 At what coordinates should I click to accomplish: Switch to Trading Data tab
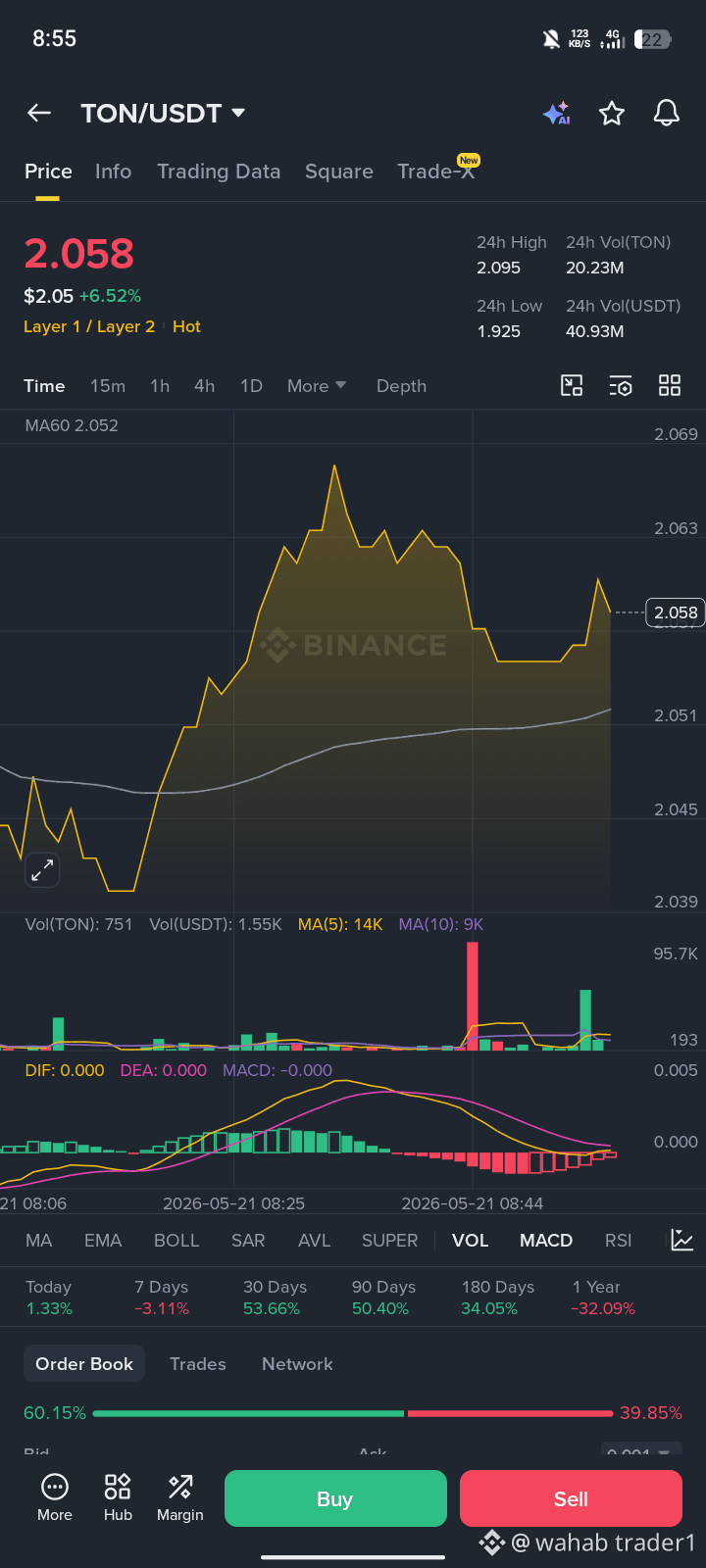coord(219,171)
